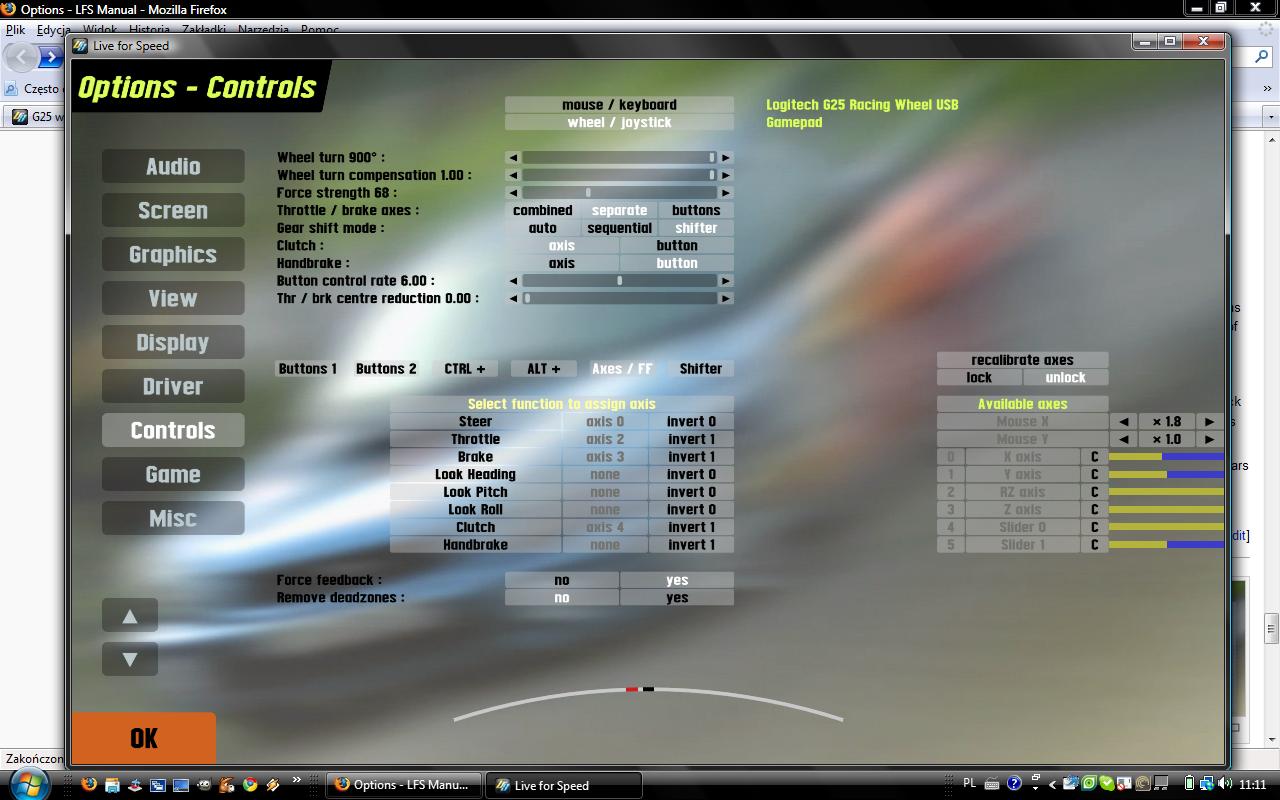
Task: Click the Firefox forward arrow button
Action: coord(51,57)
